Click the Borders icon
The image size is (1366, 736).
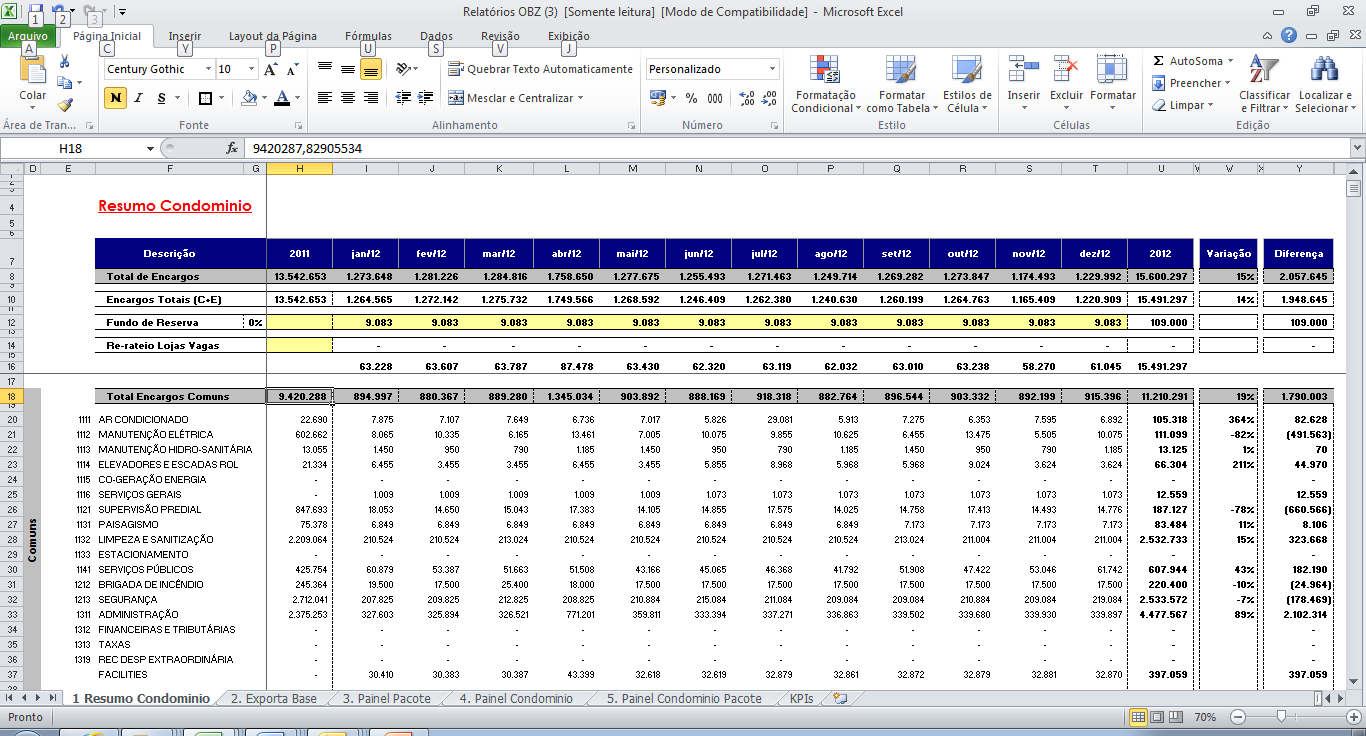click(x=205, y=98)
